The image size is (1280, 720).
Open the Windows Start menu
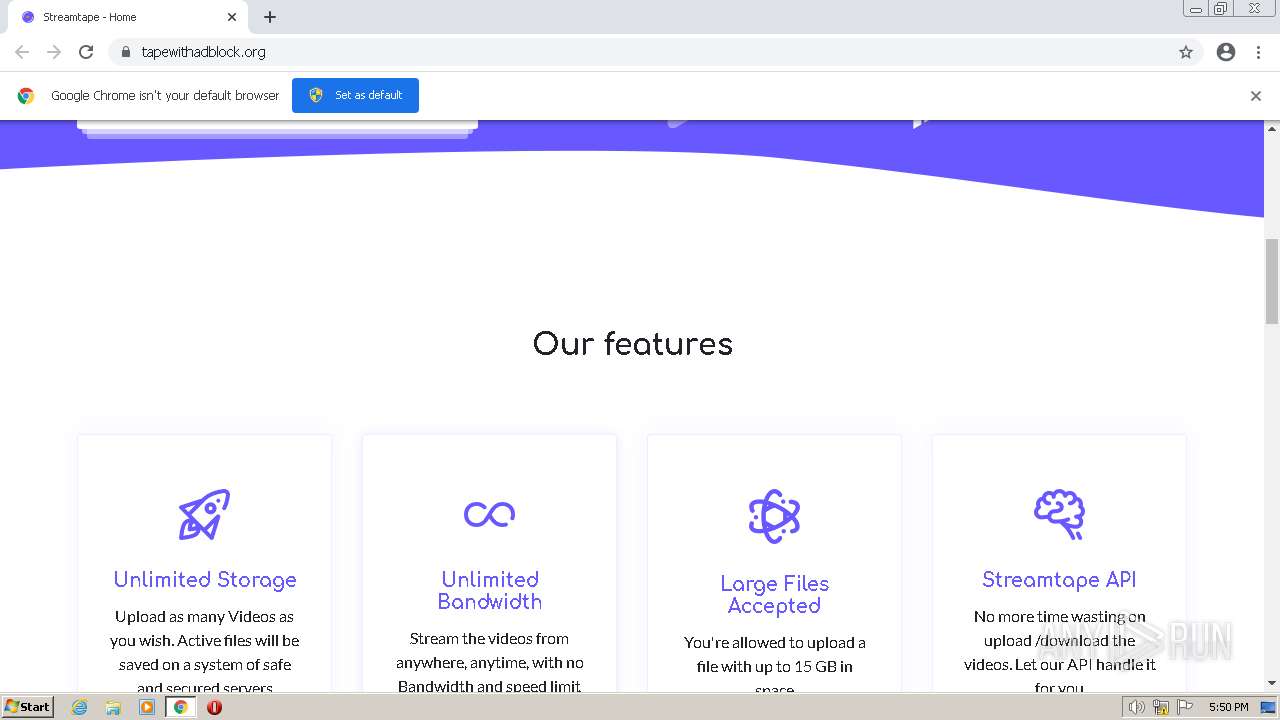[x=27, y=707]
